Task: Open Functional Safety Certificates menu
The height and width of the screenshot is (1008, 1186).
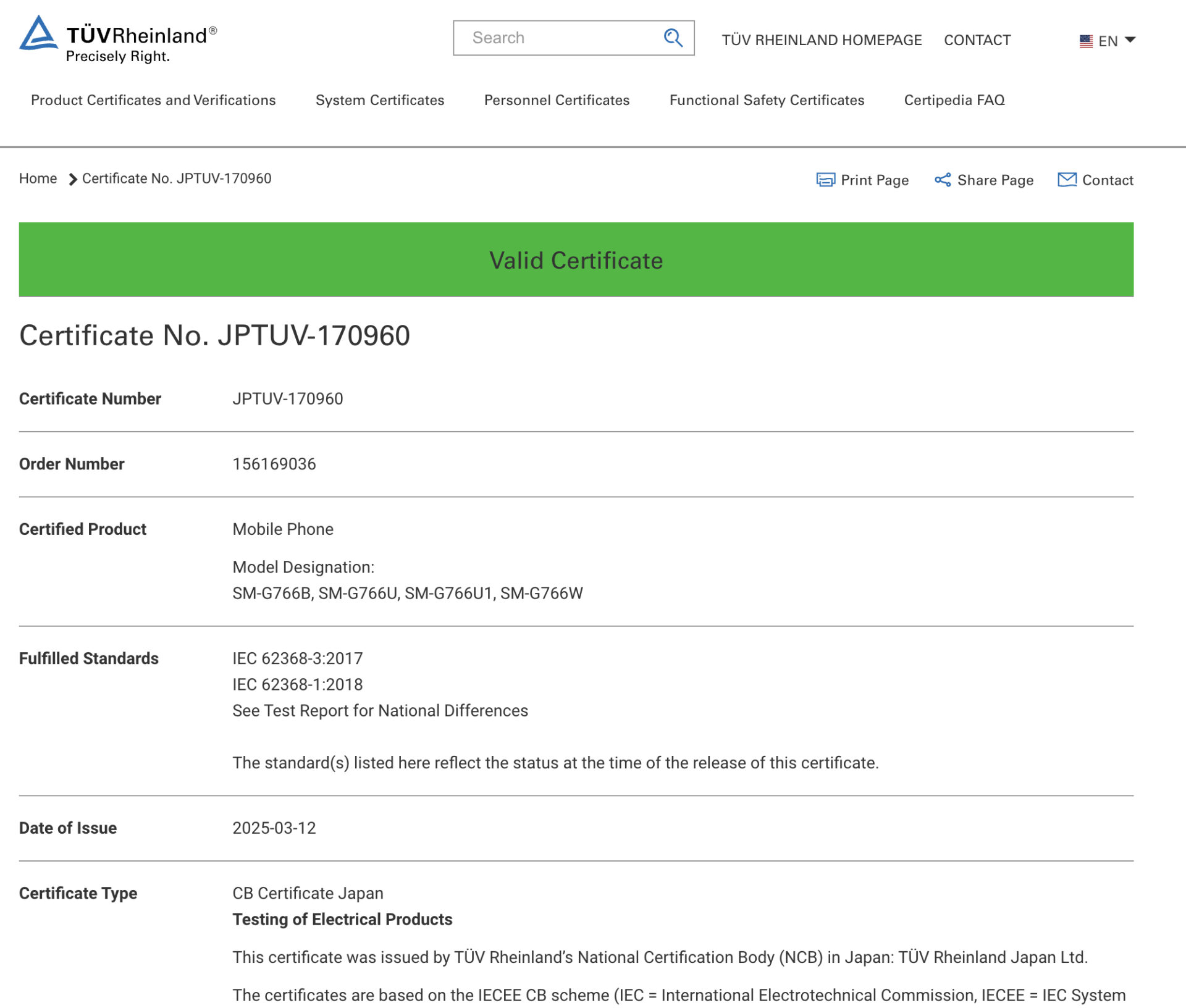Action: pos(767,100)
